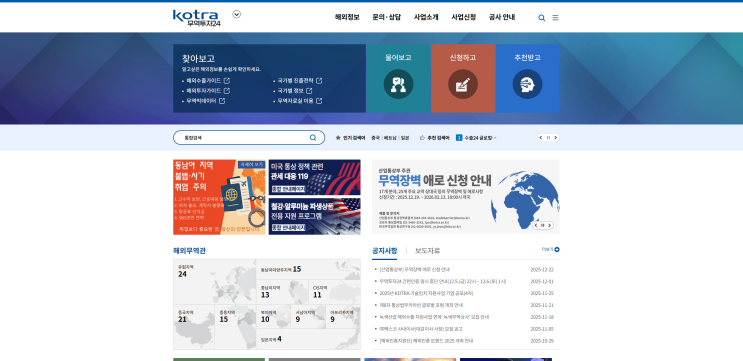This screenshot has height=361, width=743.
Task: Open notice 무역투자24 간편인증 일시 중단 안내
Action: pyautogui.click(x=443, y=281)
